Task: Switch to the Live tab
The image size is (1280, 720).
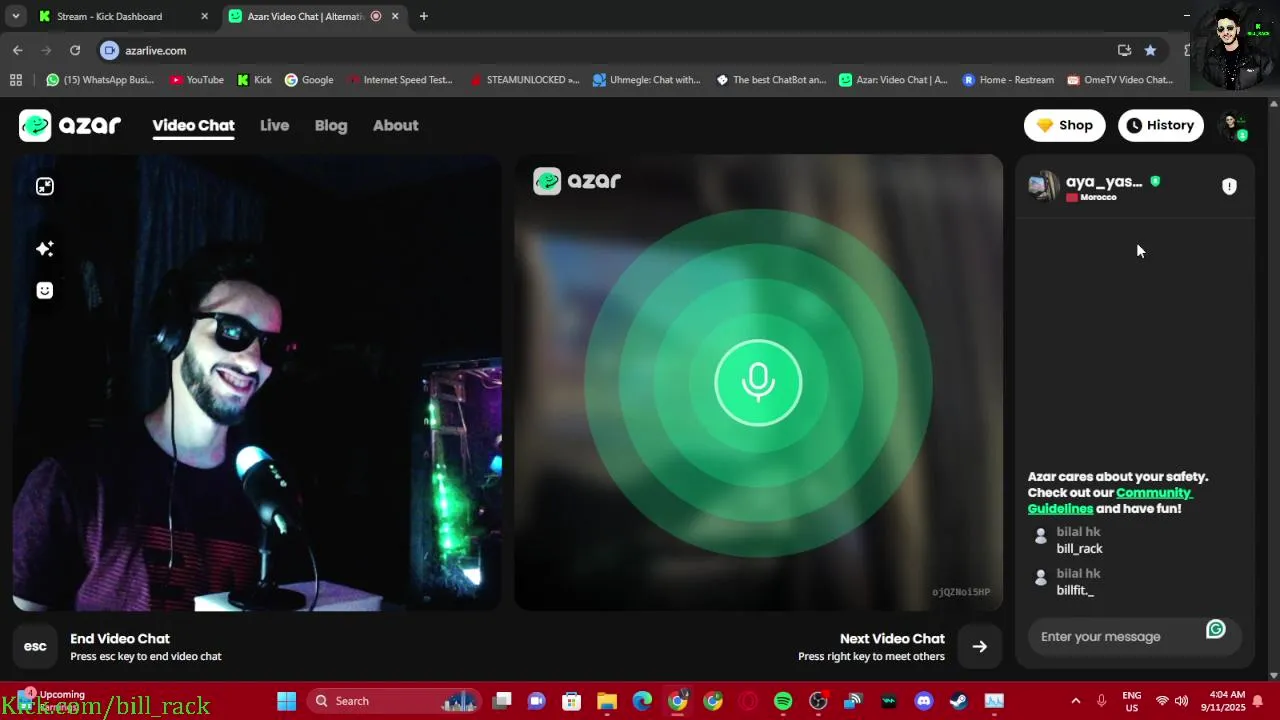Action: tap(274, 125)
